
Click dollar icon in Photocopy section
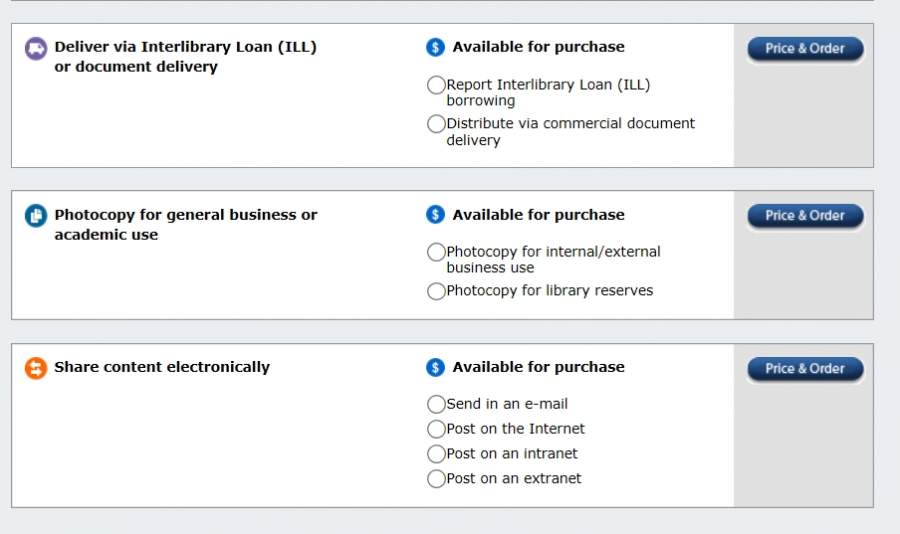[x=435, y=215]
